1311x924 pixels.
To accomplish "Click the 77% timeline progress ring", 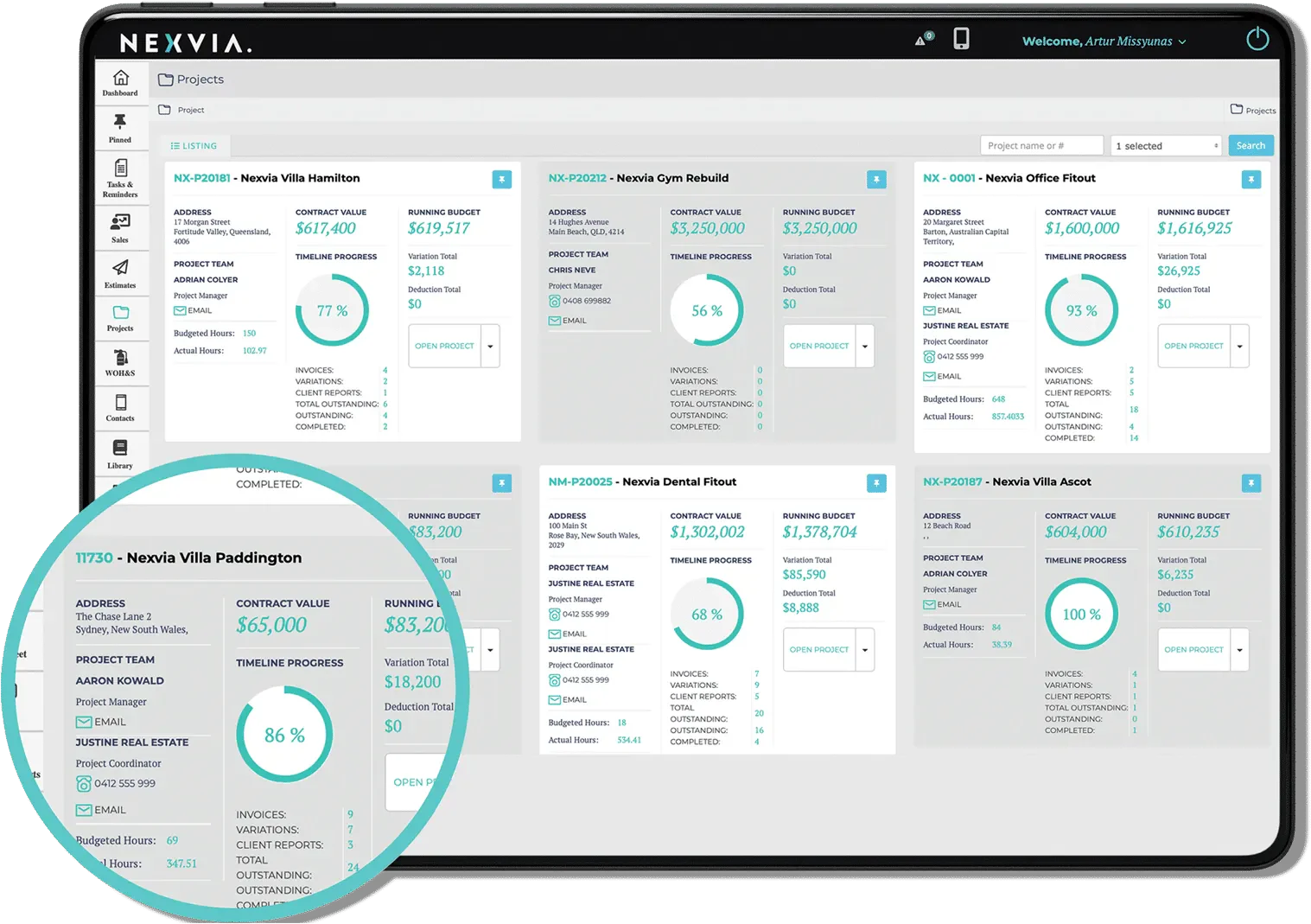I will tap(332, 310).
